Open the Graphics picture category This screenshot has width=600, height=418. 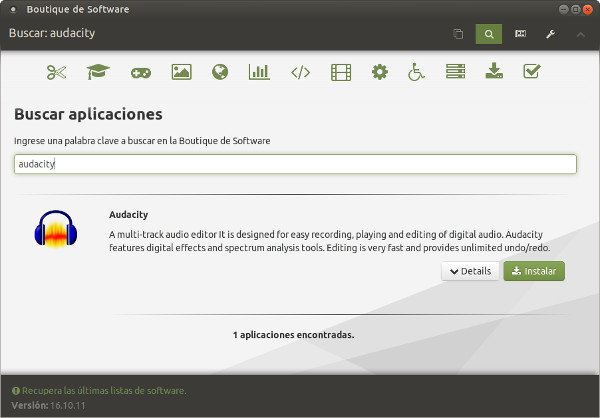coord(181,72)
